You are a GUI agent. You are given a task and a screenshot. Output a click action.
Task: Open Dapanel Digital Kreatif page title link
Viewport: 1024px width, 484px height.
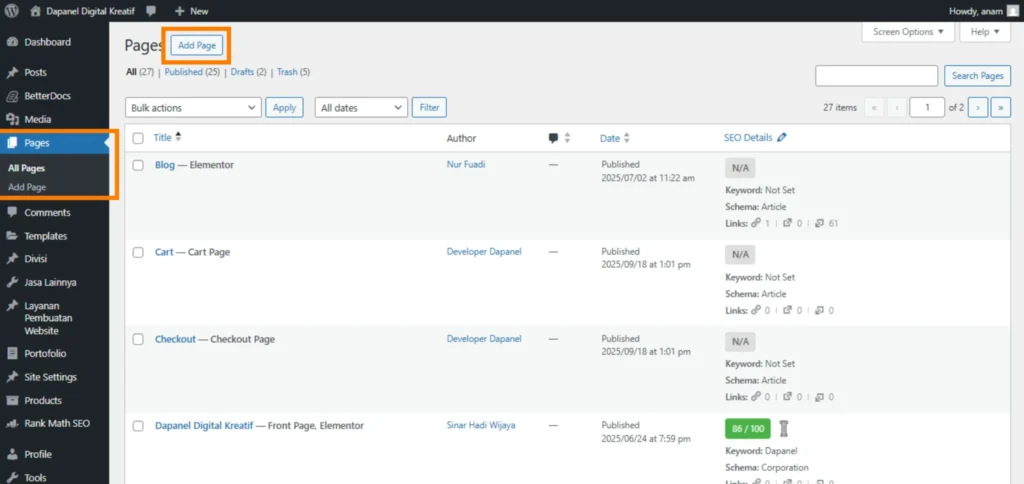coord(204,426)
